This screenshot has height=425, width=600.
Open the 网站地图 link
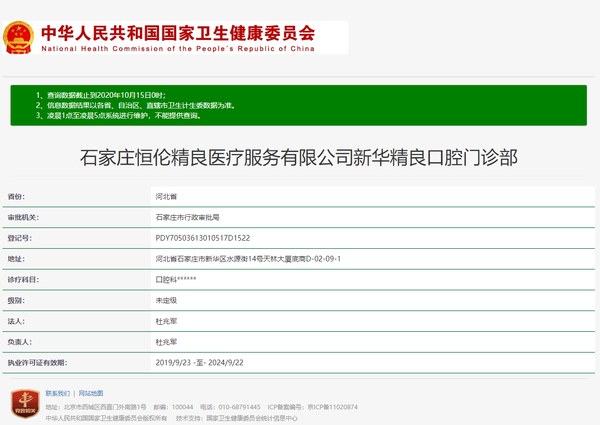coord(91,393)
